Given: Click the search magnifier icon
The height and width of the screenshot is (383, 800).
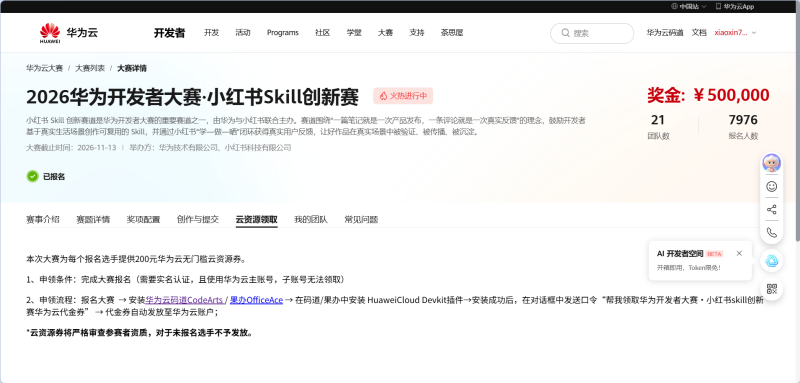Looking at the screenshot, I should 565,33.
